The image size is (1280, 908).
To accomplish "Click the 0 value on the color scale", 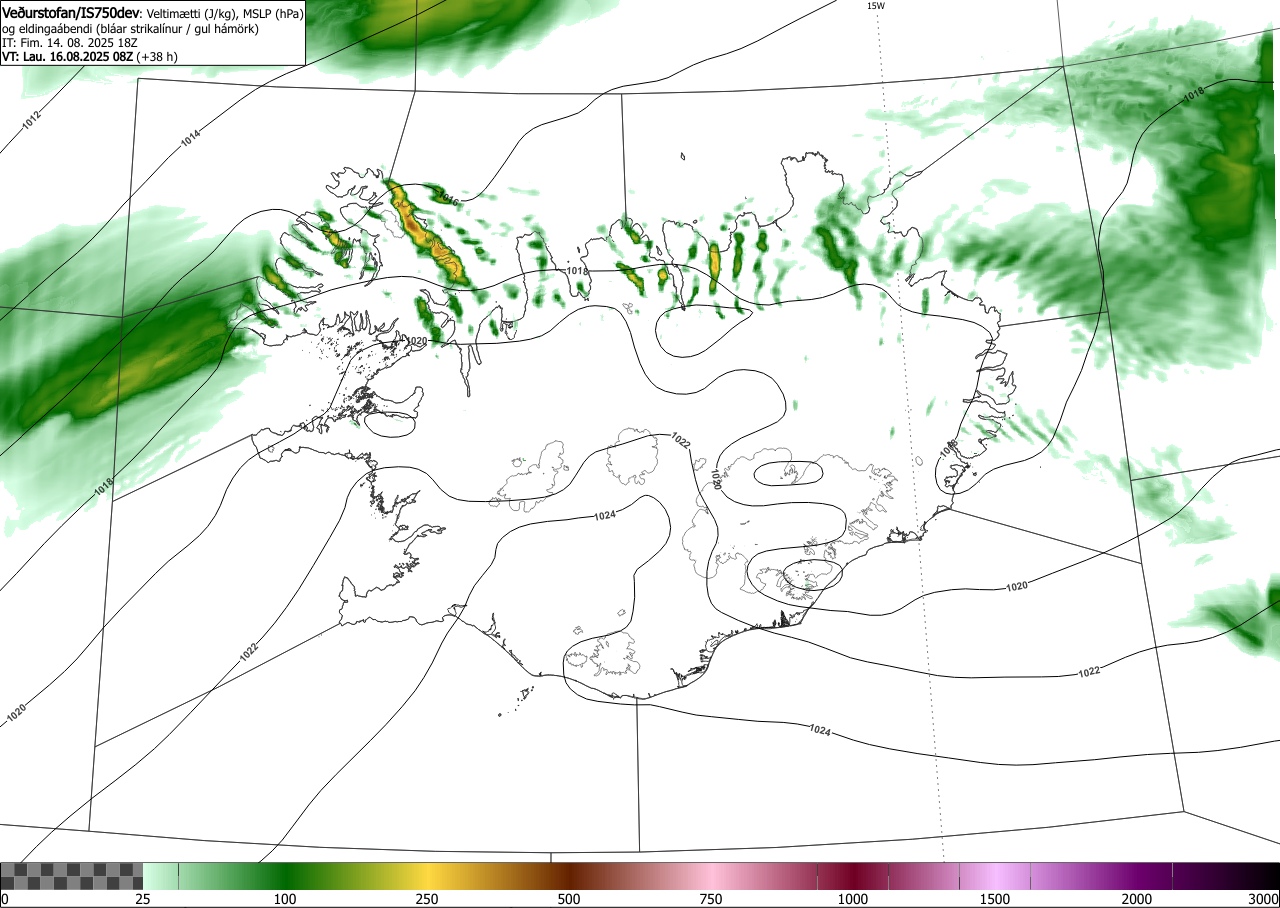I will 5,899.
